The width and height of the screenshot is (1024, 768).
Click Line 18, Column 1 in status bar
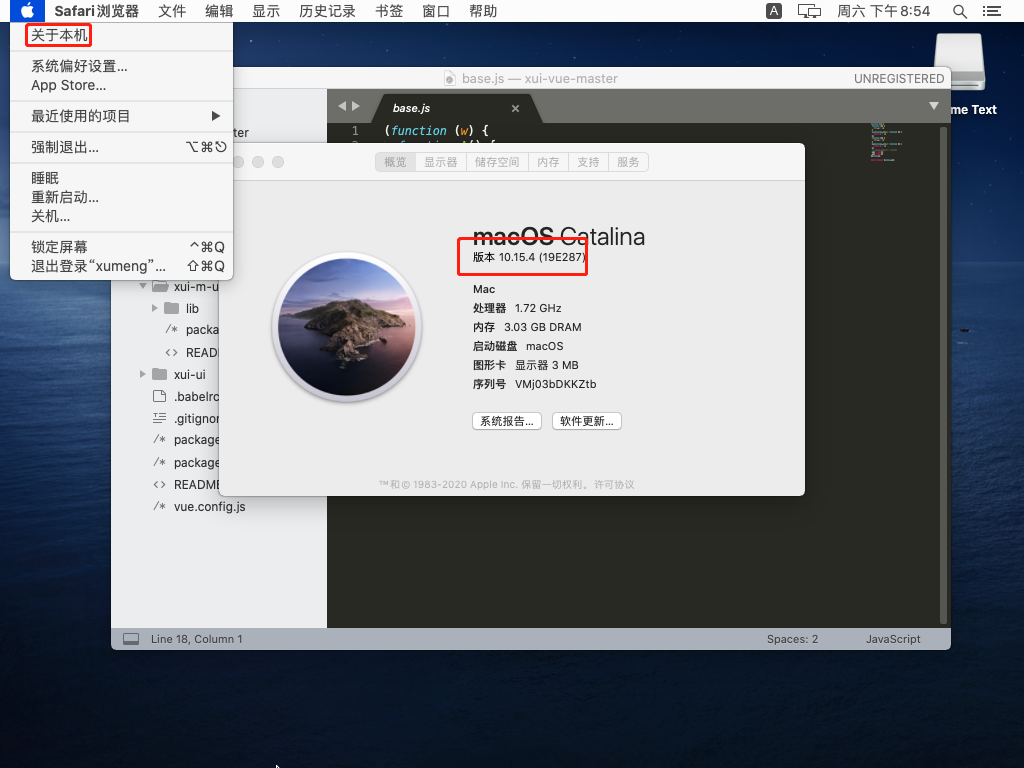(197, 639)
